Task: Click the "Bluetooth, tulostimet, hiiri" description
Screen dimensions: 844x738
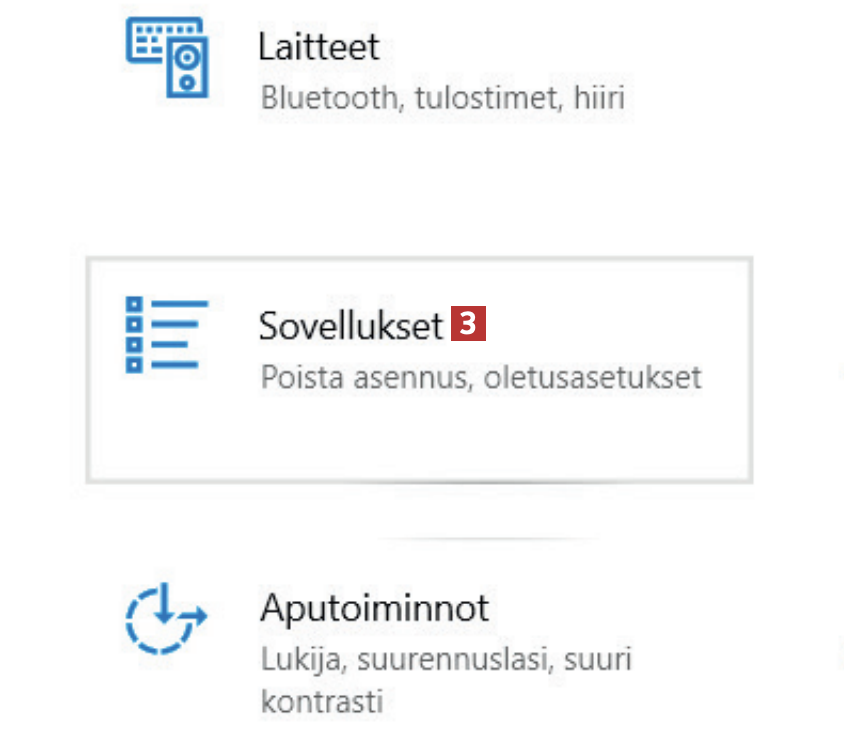Action: pos(442,99)
